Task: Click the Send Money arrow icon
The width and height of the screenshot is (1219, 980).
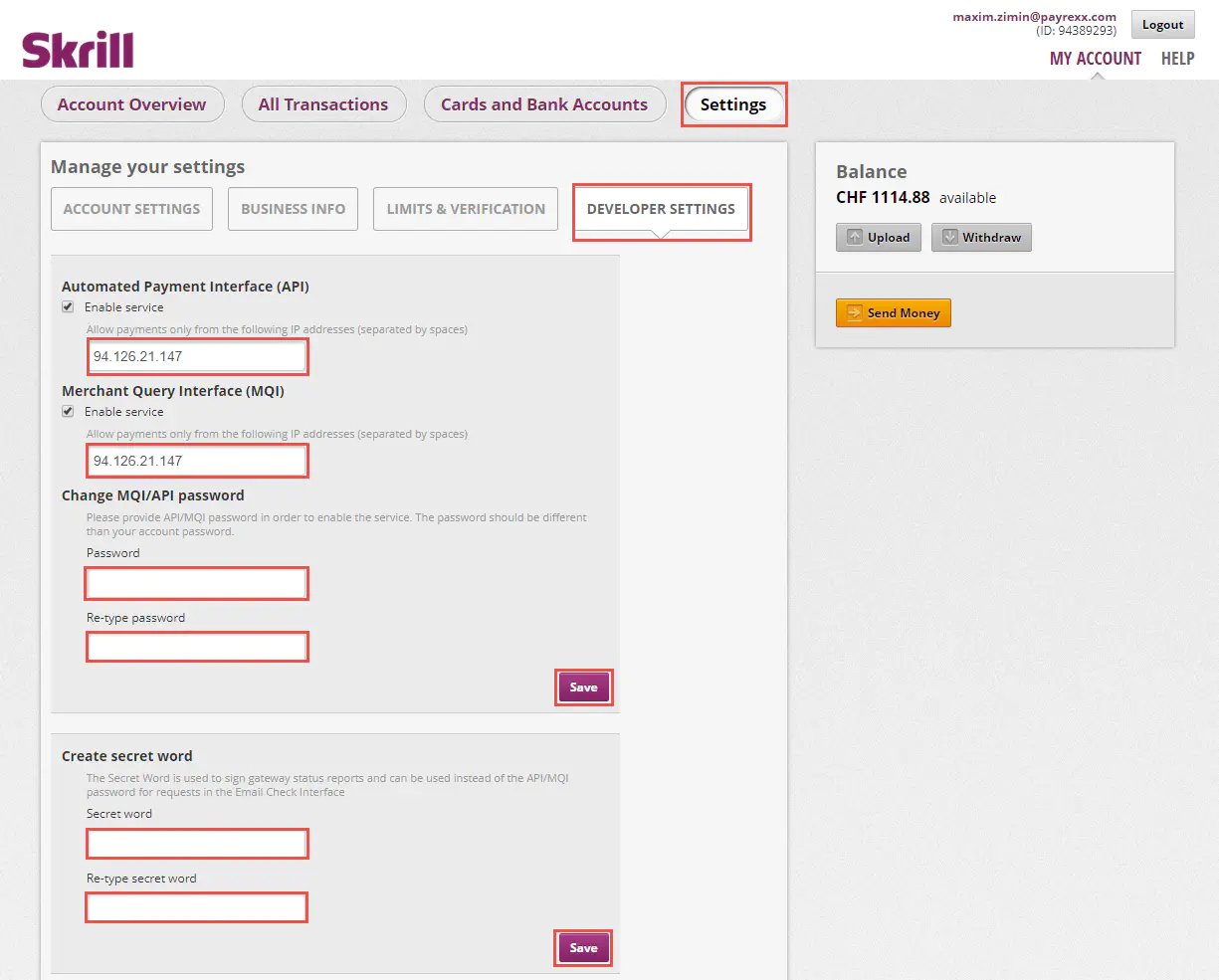Action: (x=854, y=313)
